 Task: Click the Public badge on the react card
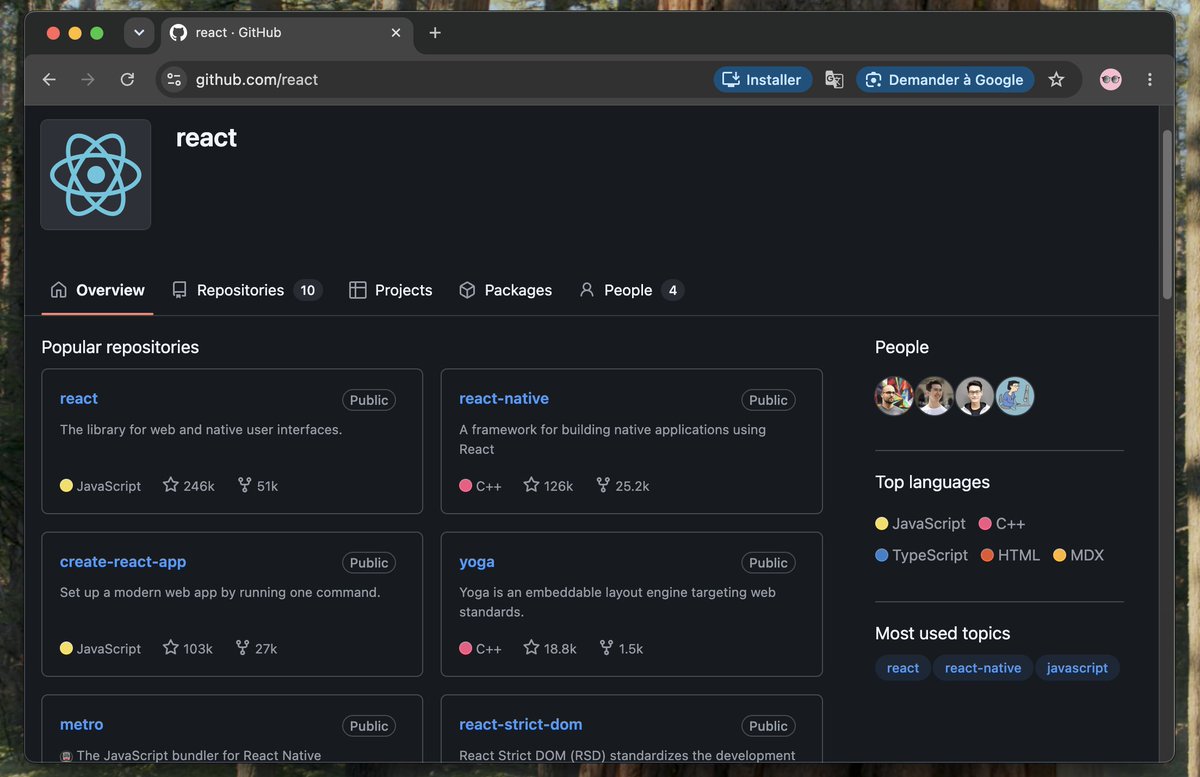(369, 400)
